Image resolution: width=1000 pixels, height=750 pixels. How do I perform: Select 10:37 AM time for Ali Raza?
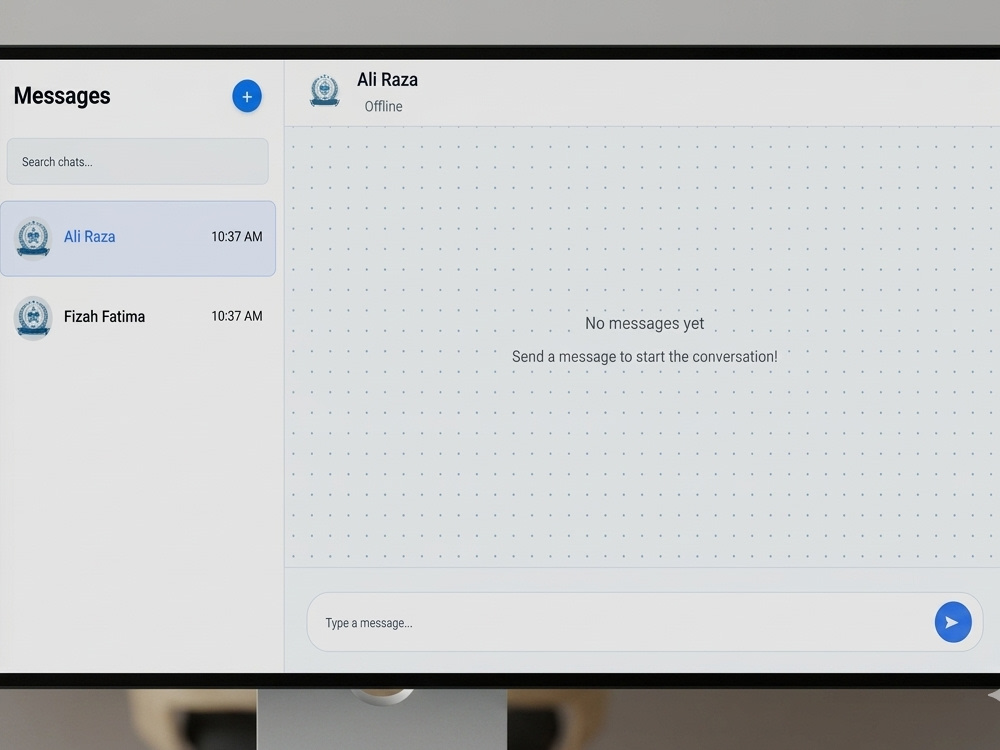pyautogui.click(x=237, y=237)
